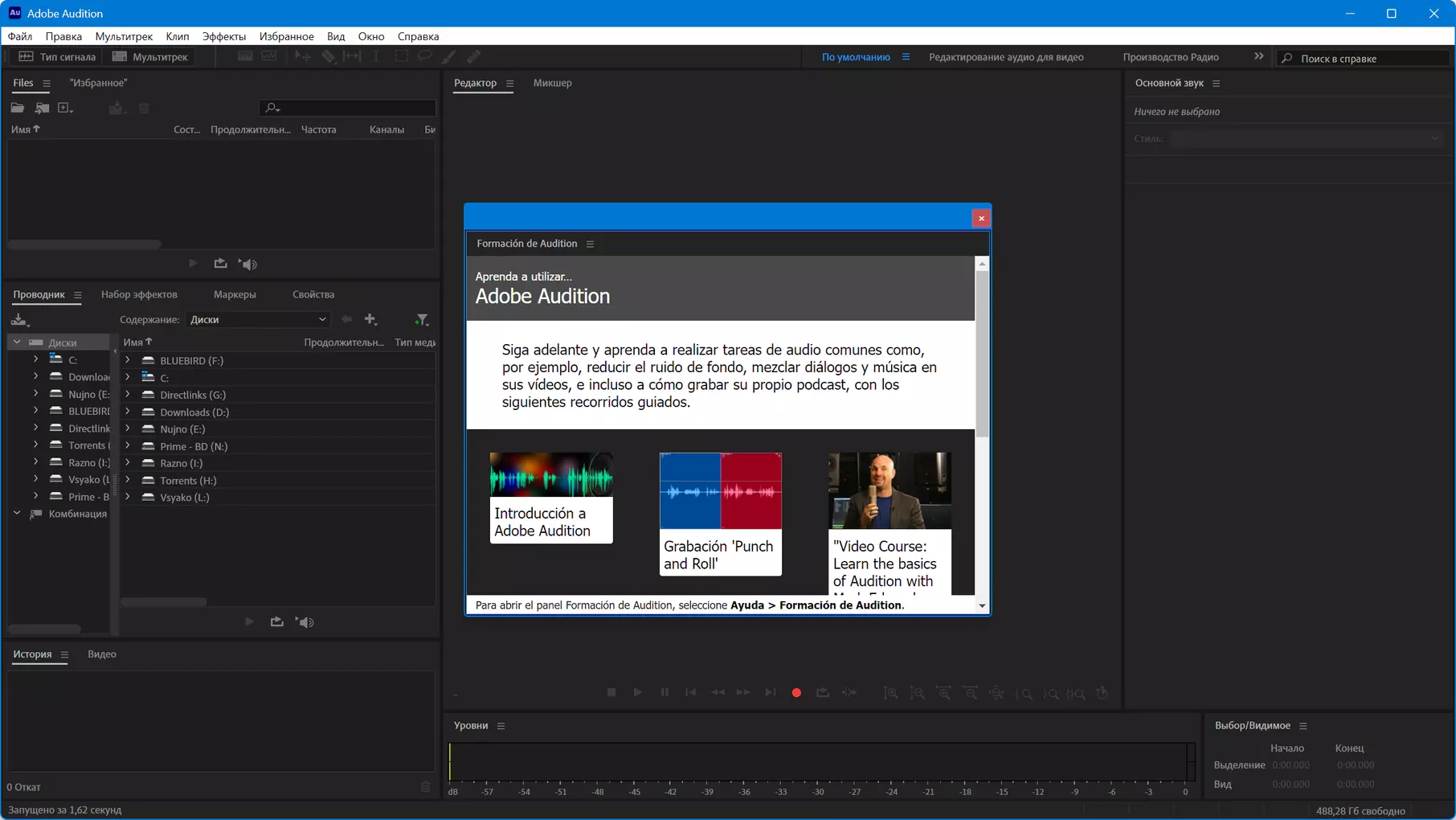Open the Файл menu

[20, 36]
